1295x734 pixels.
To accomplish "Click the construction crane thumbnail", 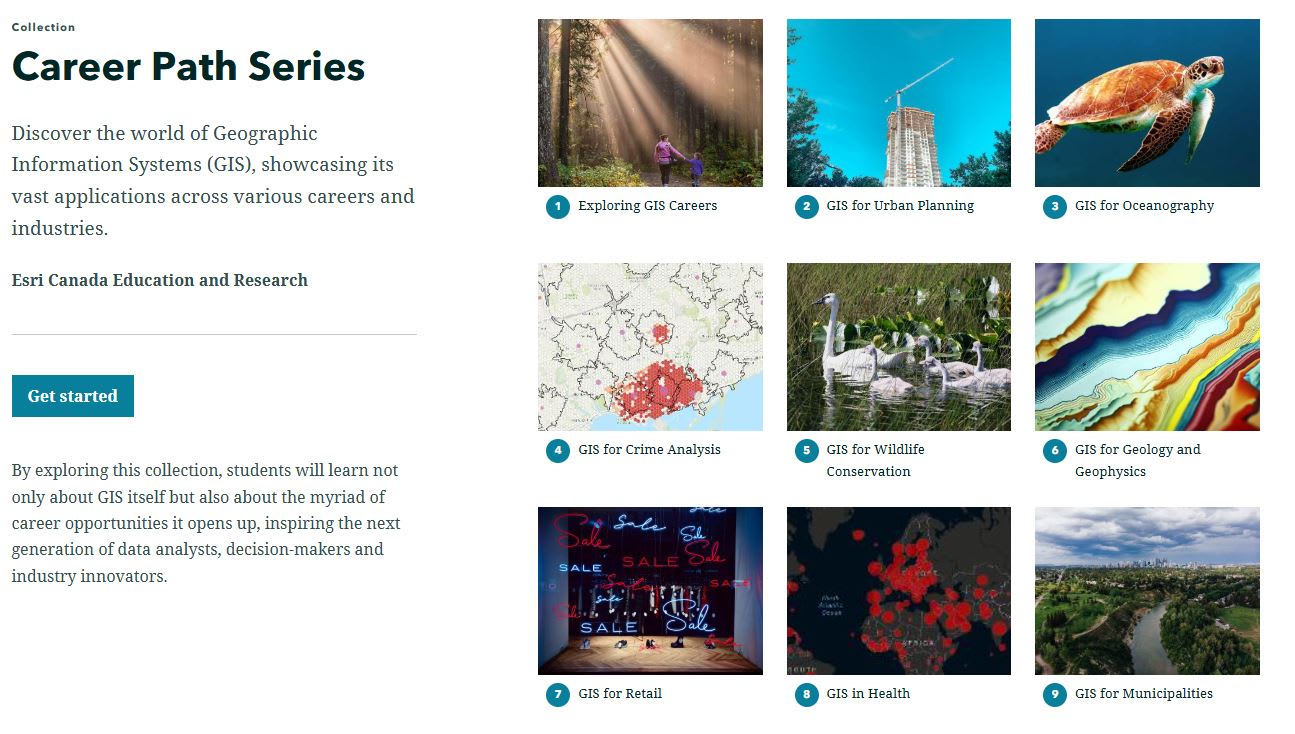I will (898, 102).
